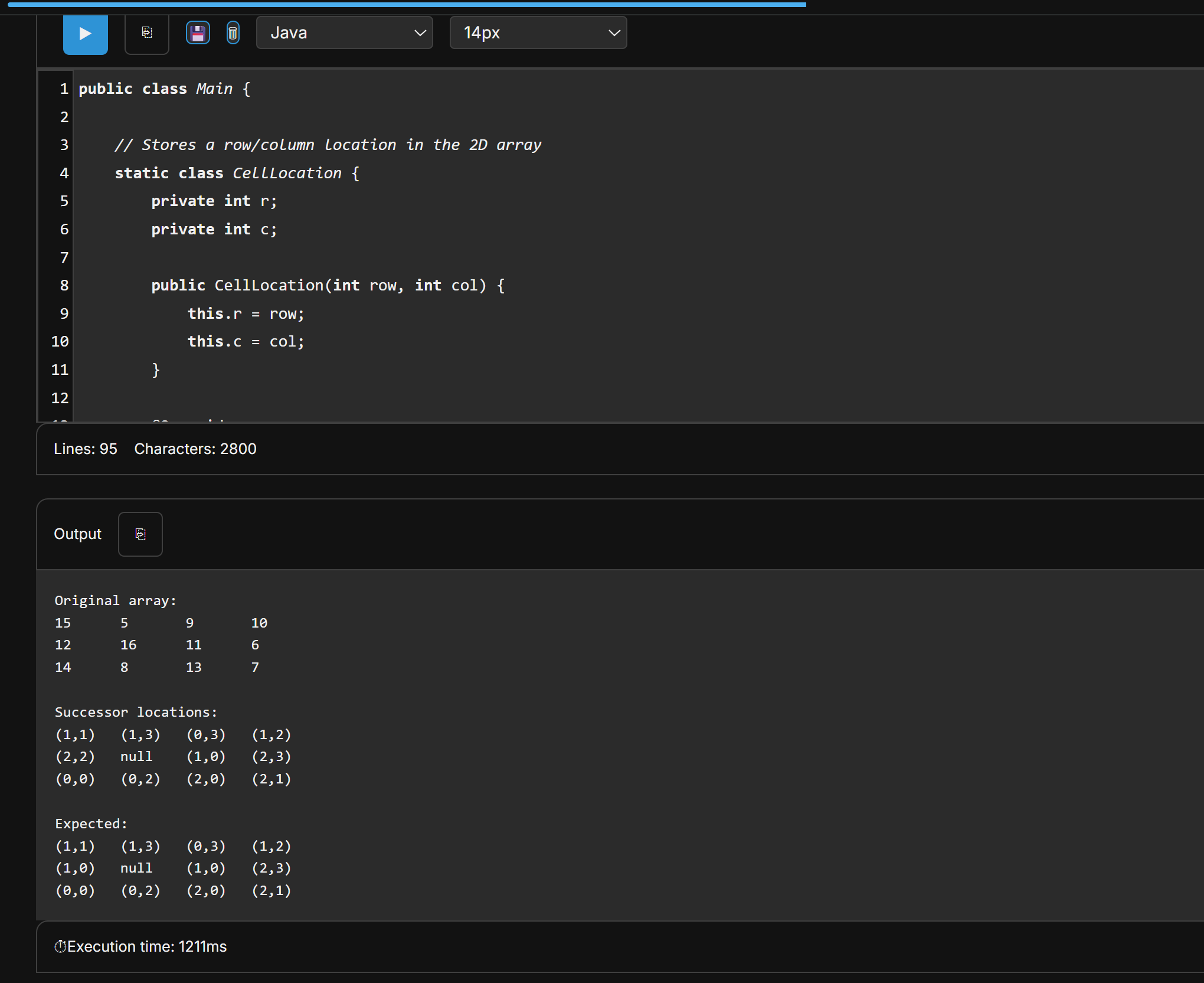Click the 'Expected:' heading in output

(x=91, y=824)
